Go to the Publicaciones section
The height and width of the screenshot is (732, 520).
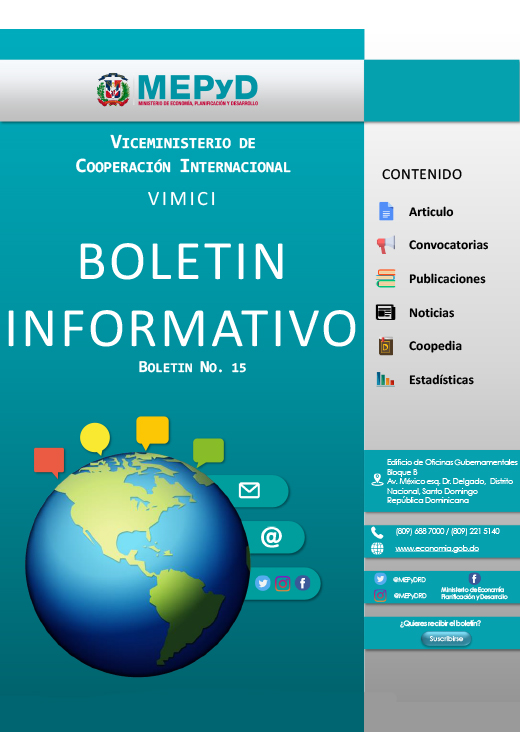coord(447,279)
